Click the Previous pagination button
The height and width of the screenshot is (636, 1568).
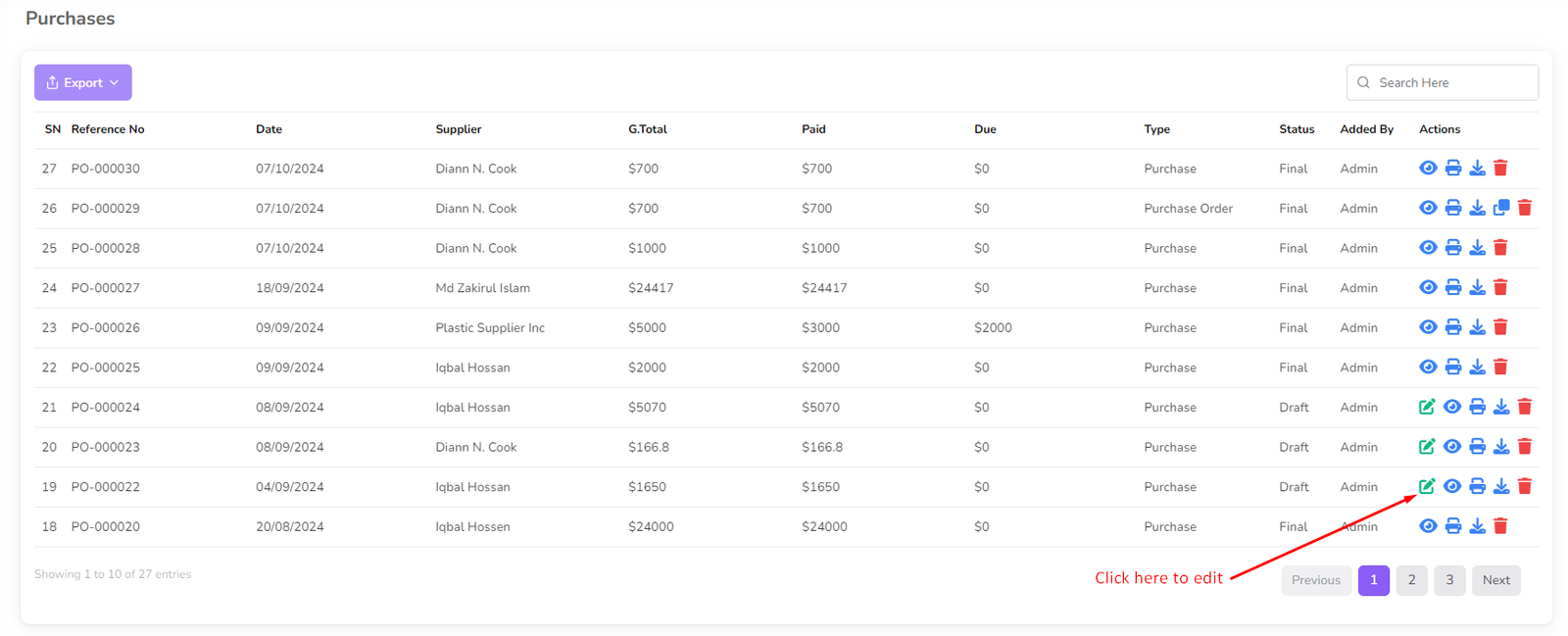click(x=1315, y=580)
